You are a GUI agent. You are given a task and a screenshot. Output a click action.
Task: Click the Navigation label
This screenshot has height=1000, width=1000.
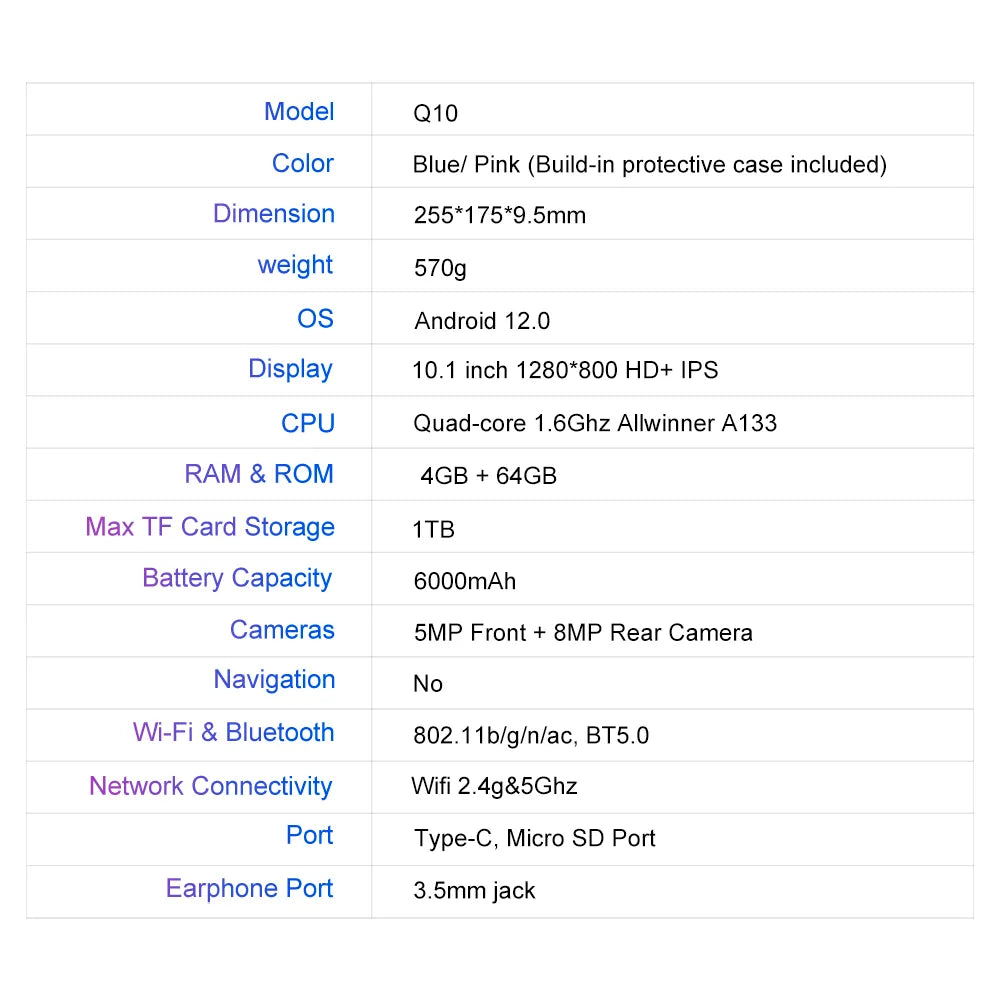click(274, 680)
